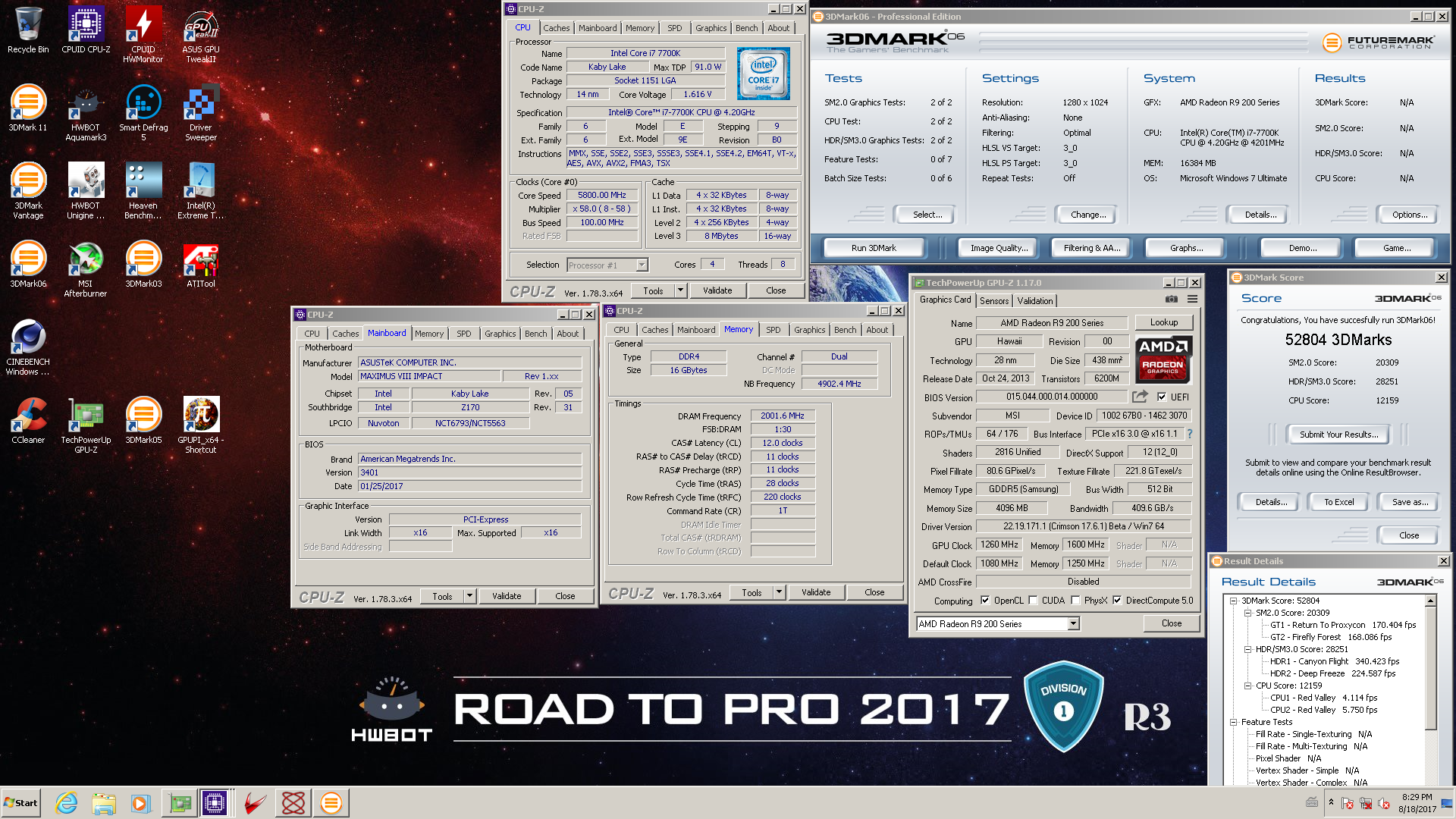Viewport: 1456px width, 819px height.
Task: Open Validation tab in GPU-Z
Action: click(x=1035, y=301)
